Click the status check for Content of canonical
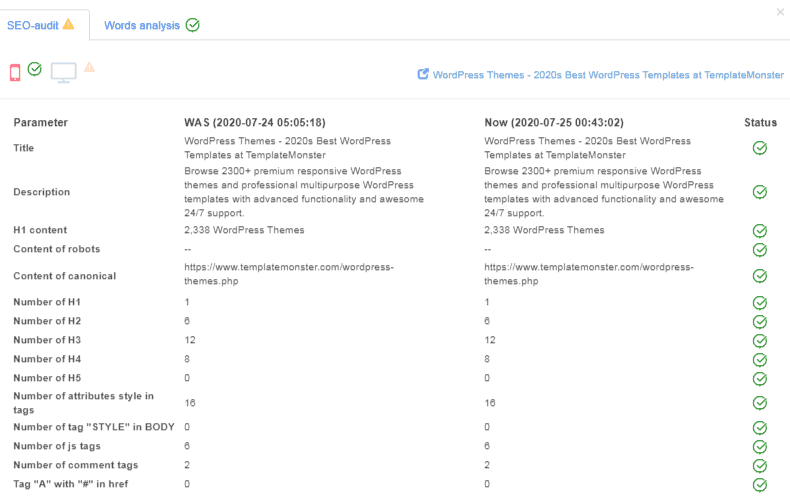The image size is (790, 501). coord(760,276)
